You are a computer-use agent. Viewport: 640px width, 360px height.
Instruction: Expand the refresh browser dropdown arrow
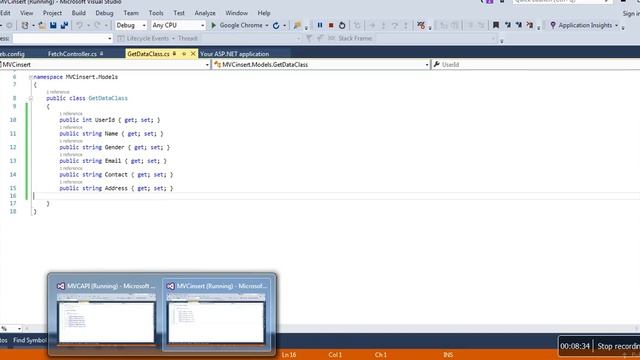[284, 25]
